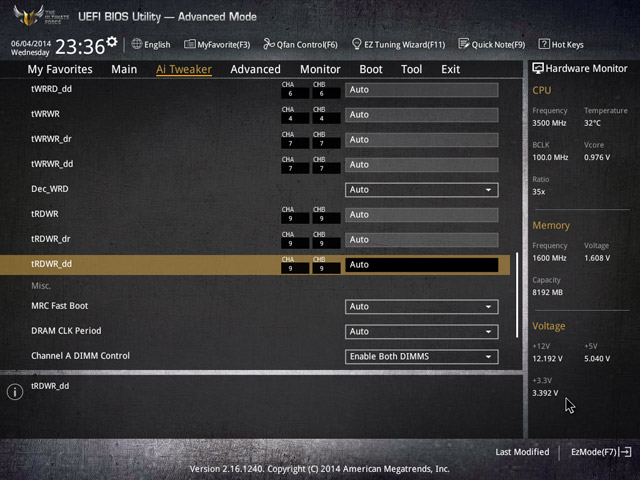Switch to My Favorites tab
The width and height of the screenshot is (640, 480).
click(60, 69)
